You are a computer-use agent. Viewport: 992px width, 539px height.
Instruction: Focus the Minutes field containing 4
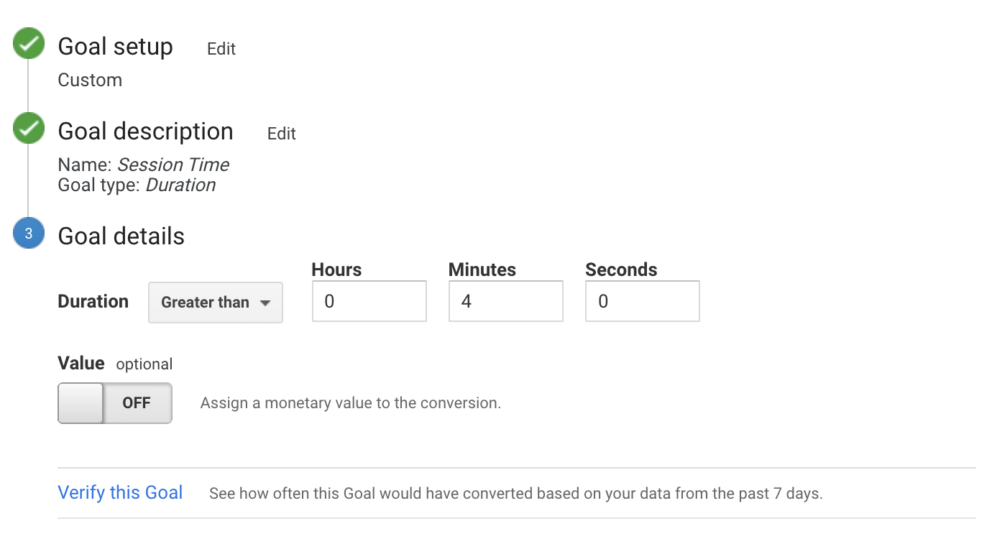click(x=505, y=301)
